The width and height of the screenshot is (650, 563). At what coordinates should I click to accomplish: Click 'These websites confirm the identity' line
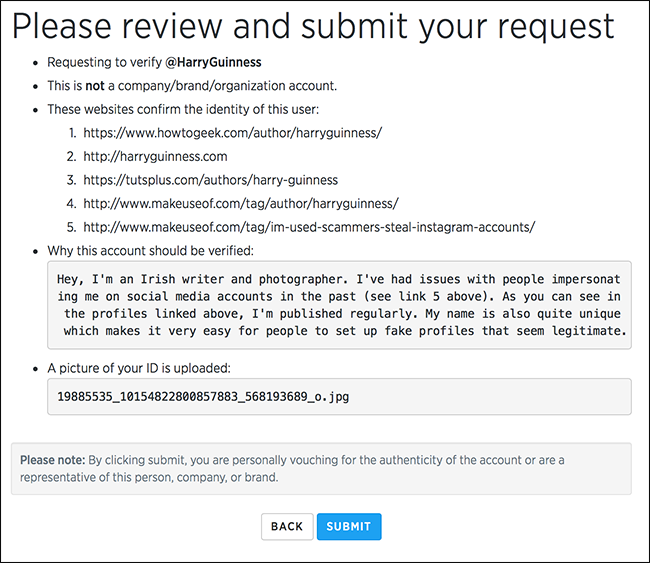click(x=183, y=109)
